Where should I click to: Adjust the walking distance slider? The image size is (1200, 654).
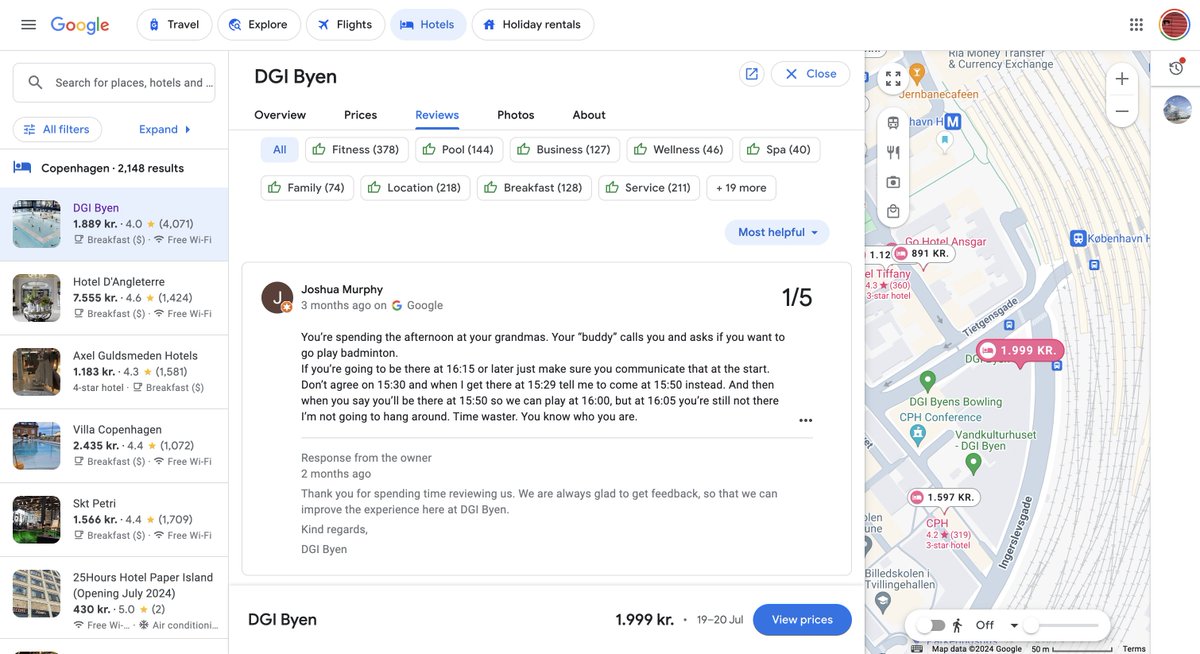click(x=1062, y=625)
